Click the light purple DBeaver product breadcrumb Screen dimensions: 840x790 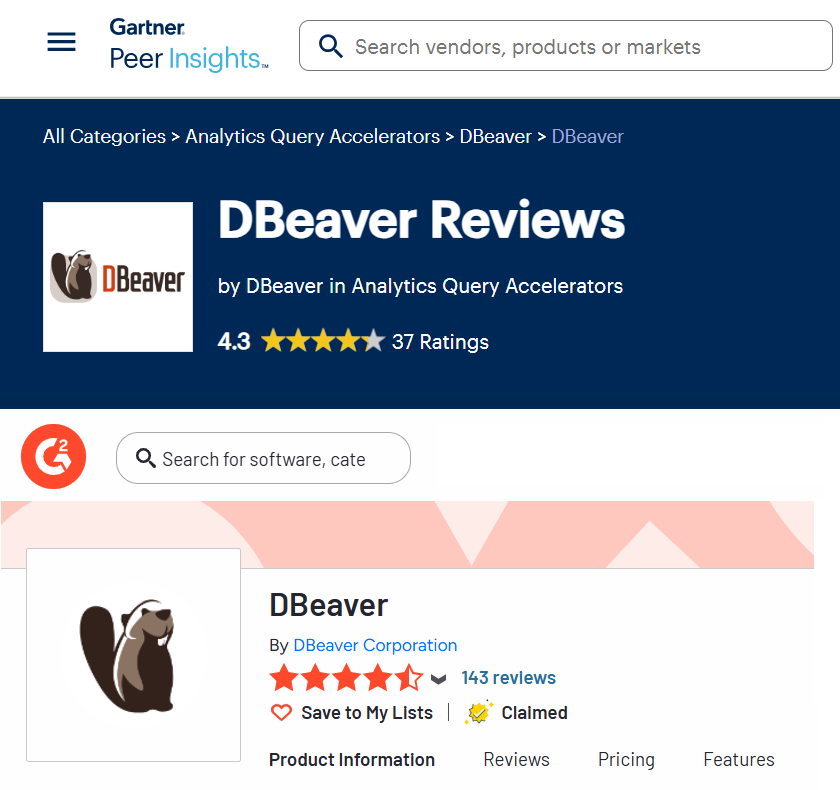coord(588,137)
